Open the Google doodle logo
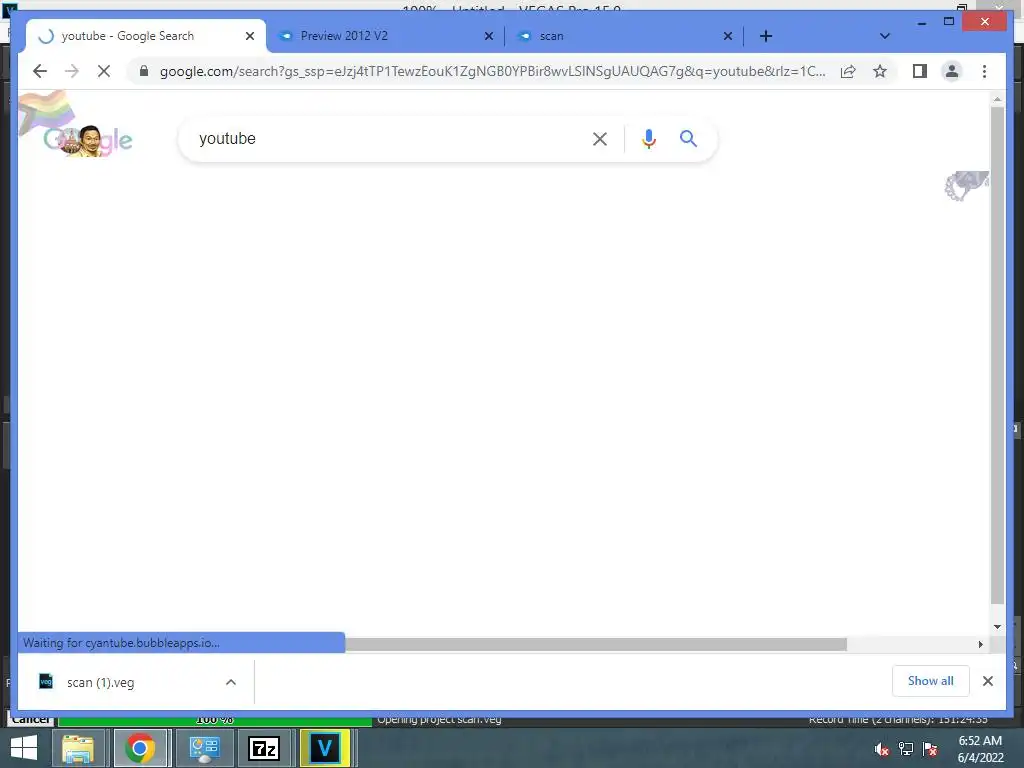This screenshot has height=768, width=1024. 88,139
